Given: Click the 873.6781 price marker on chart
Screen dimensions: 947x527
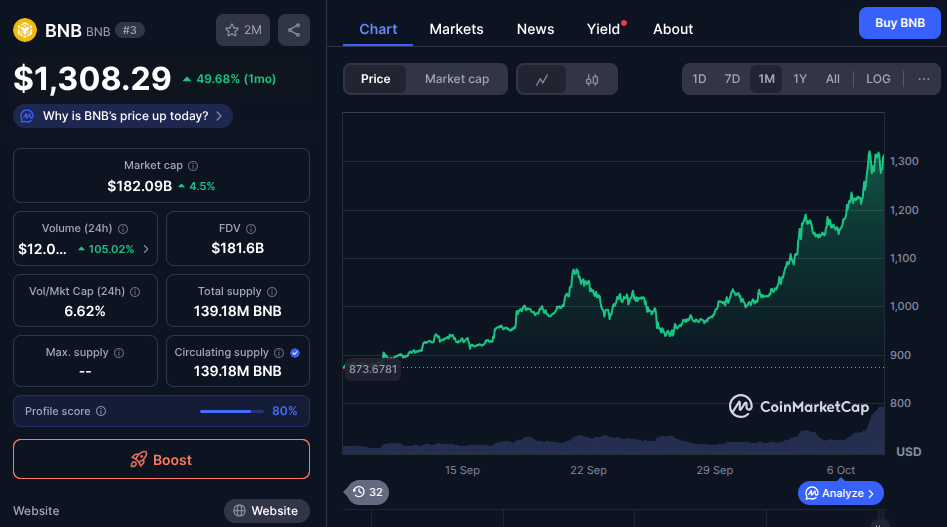Looking at the screenshot, I should 373,369.
